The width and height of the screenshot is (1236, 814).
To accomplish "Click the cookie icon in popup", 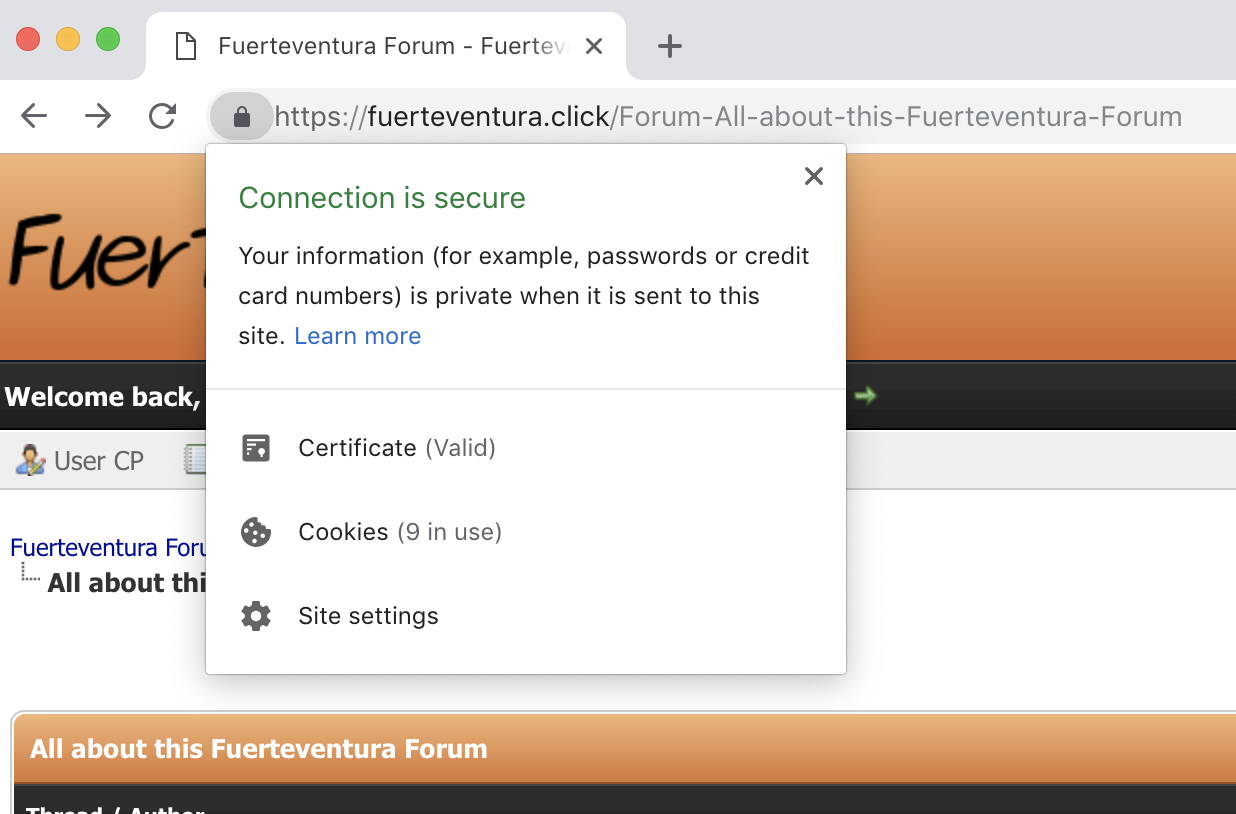I will (x=256, y=532).
